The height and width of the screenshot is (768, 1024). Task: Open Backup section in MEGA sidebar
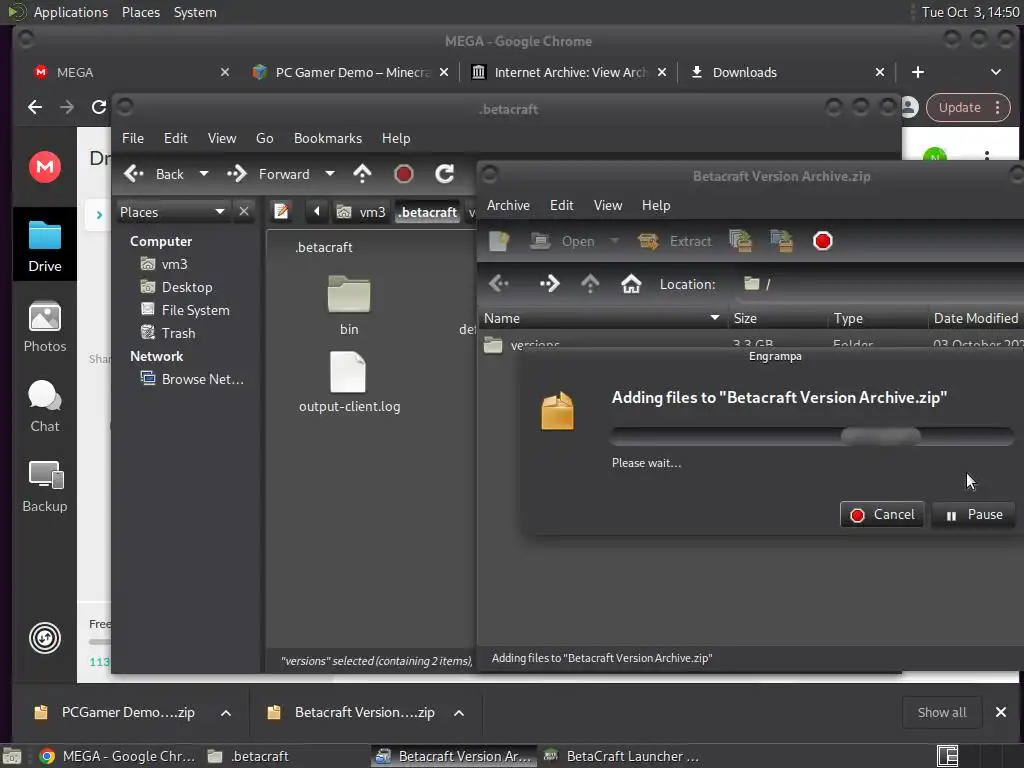pyautogui.click(x=44, y=487)
